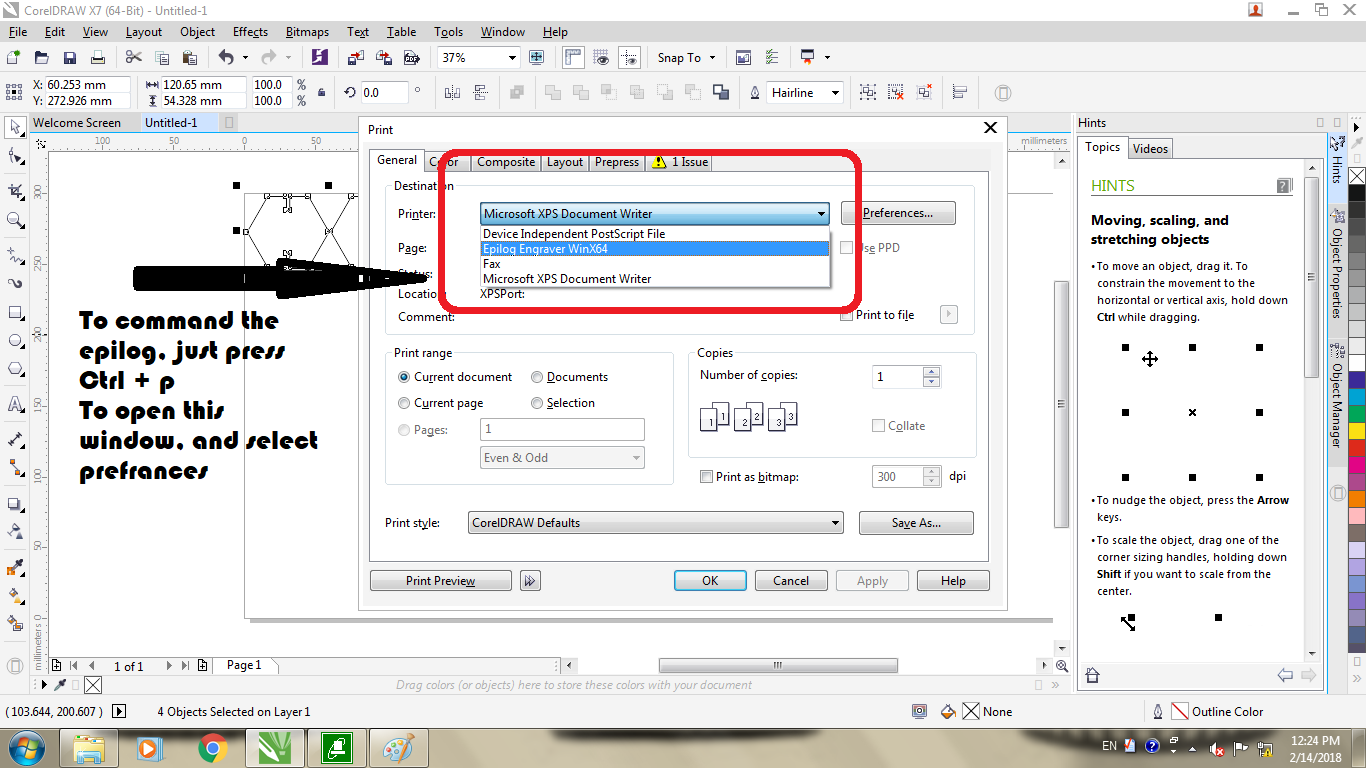Viewport: 1366px width, 768px height.
Task: Open the 1 Issue tab
Action: pos(680,162)
